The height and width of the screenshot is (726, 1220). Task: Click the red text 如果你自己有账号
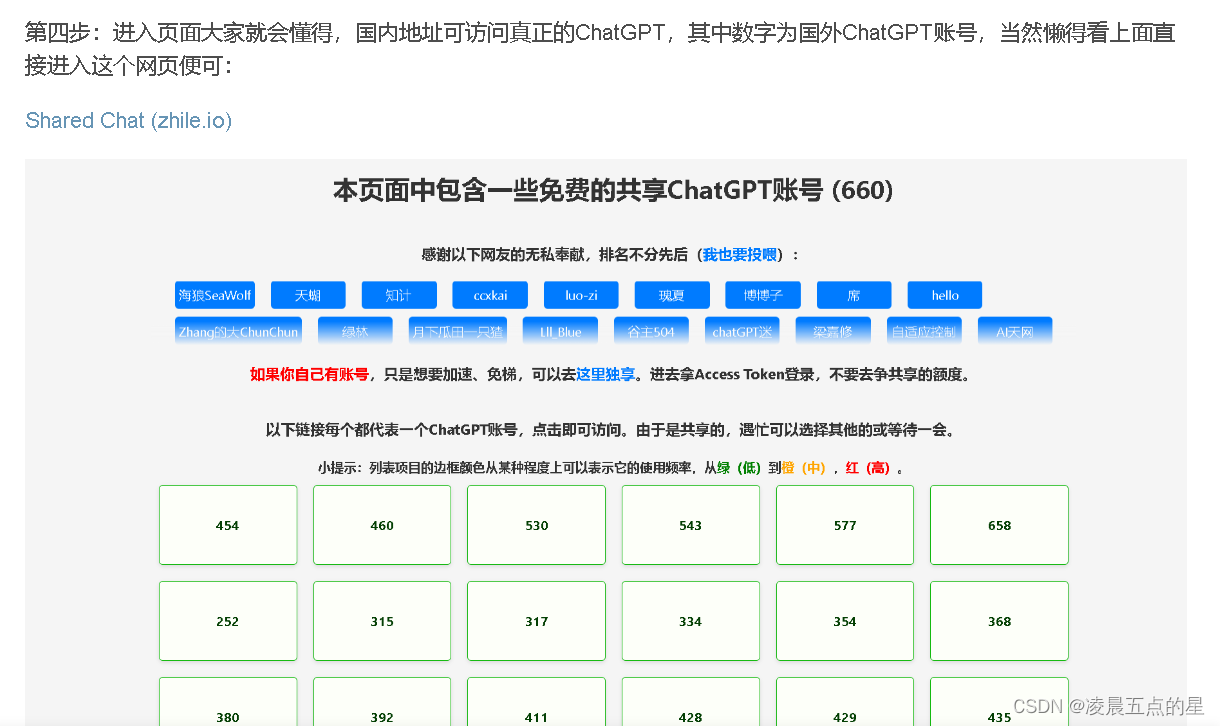pyautogui.click(x=309, y=374)
